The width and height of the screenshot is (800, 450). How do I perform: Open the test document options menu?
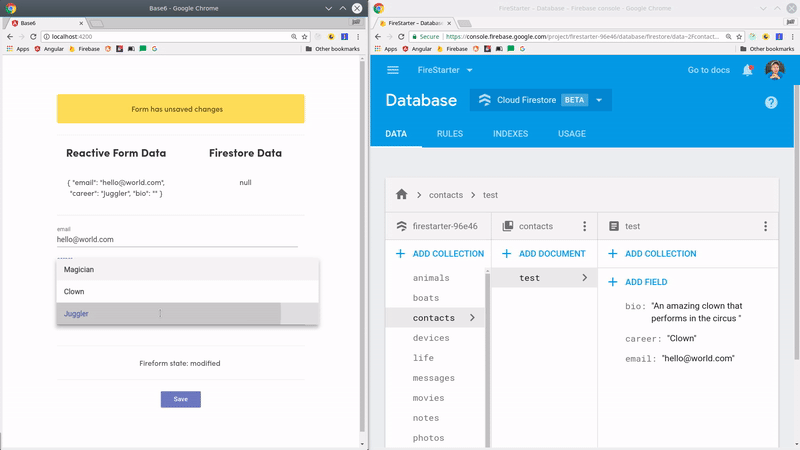tap(765, 227)
